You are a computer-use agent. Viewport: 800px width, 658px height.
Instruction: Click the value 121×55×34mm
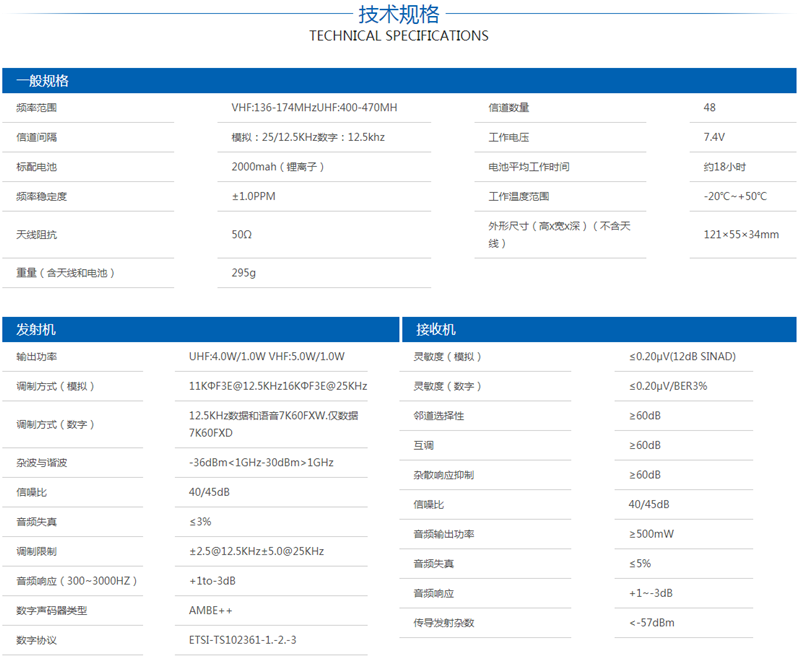[741, 235]
